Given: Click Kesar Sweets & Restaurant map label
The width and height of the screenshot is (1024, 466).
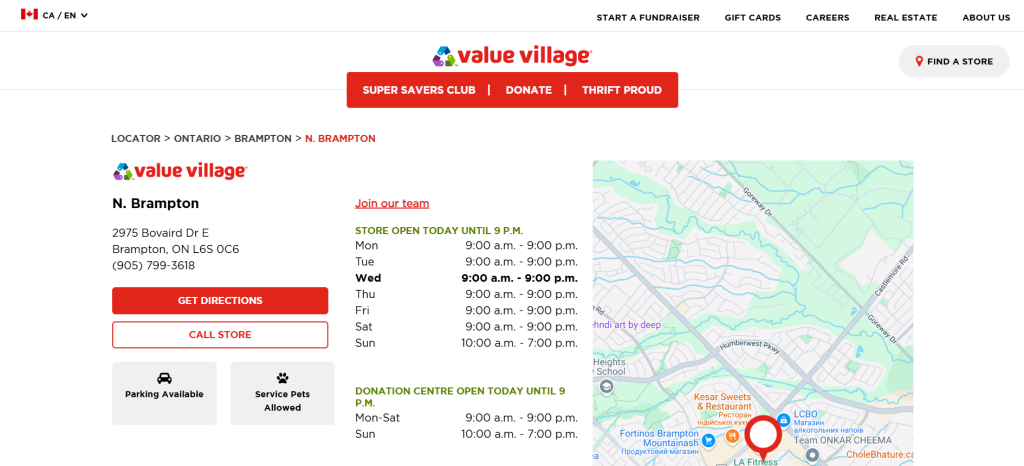Looking at the screenshot, I should (722, 401).
